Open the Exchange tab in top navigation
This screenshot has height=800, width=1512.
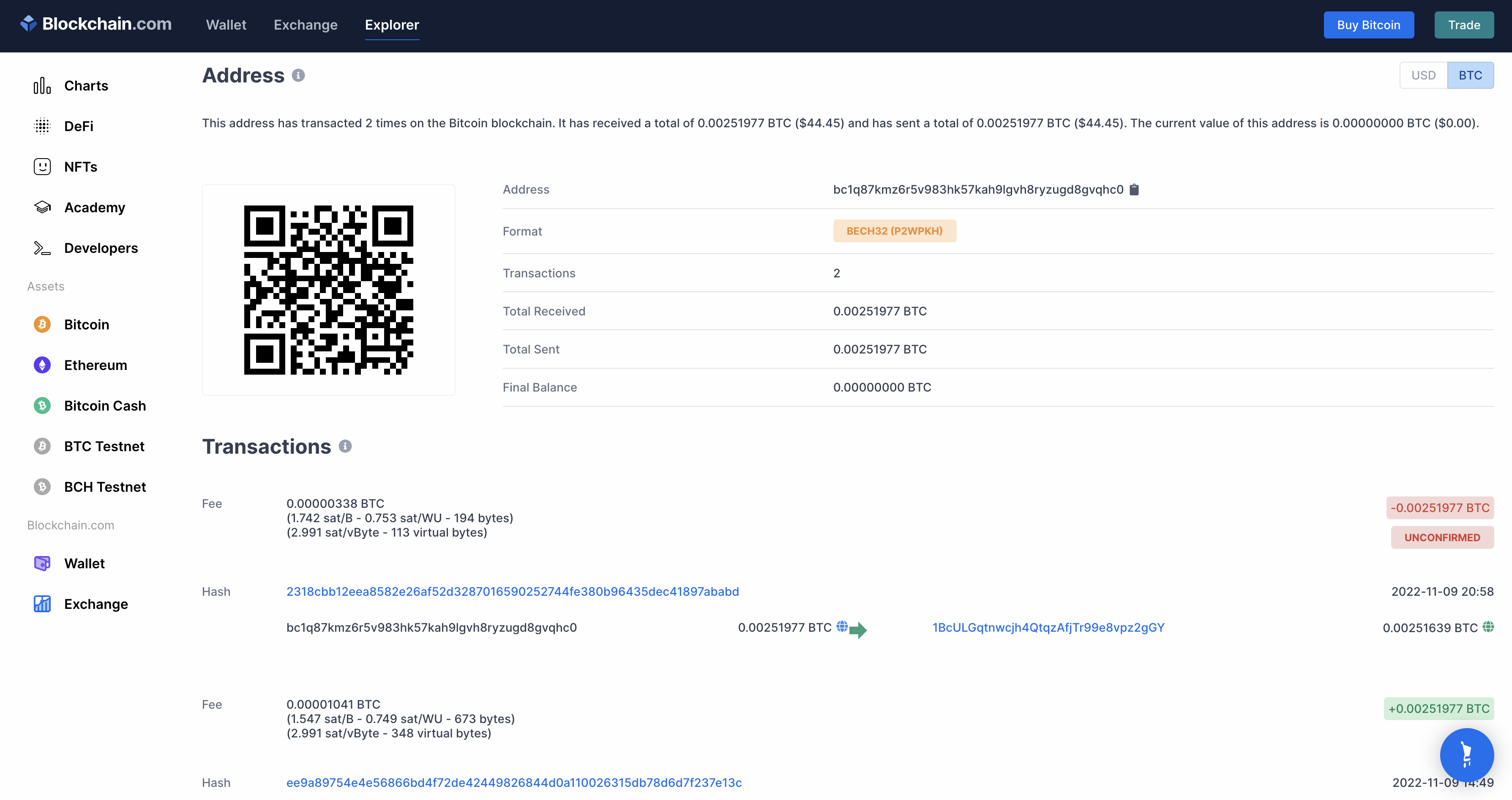[x=305, y=25]
